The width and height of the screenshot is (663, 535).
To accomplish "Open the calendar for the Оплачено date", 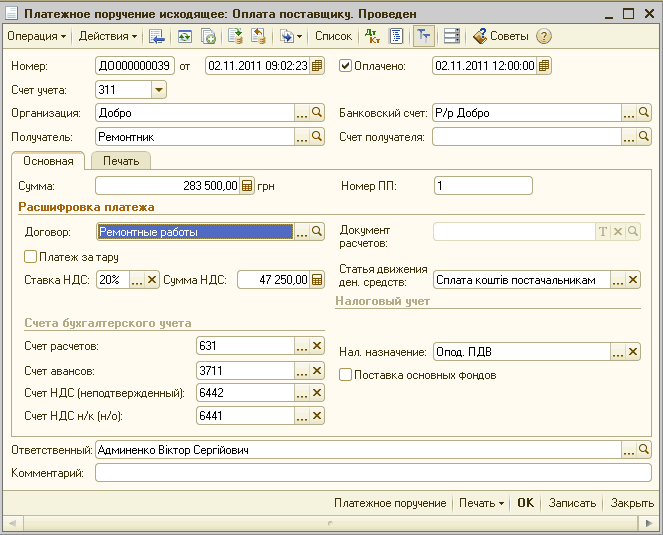I will (x=544, y=66).
